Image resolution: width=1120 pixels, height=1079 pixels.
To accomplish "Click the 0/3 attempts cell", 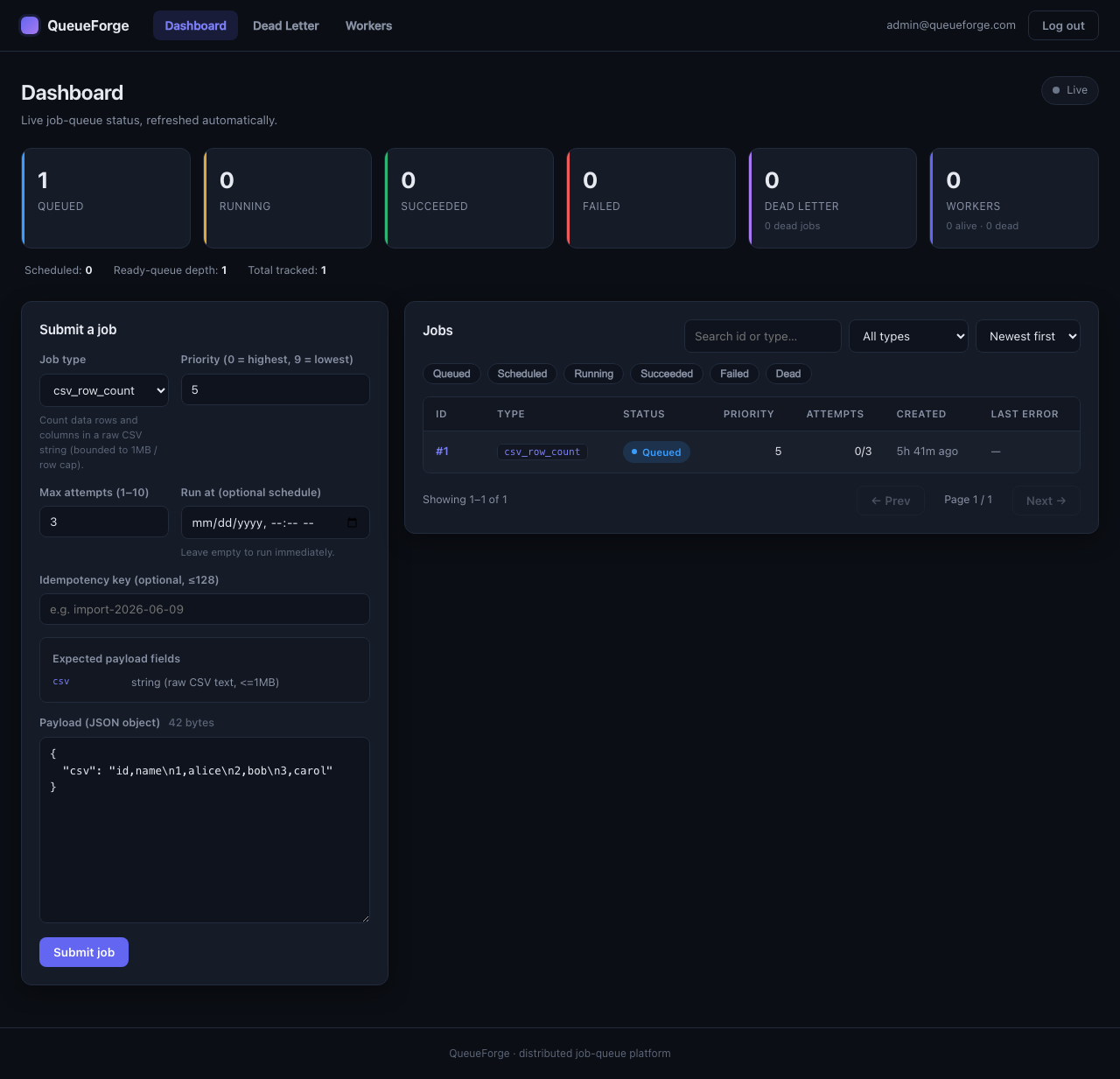I will point(864,452).
